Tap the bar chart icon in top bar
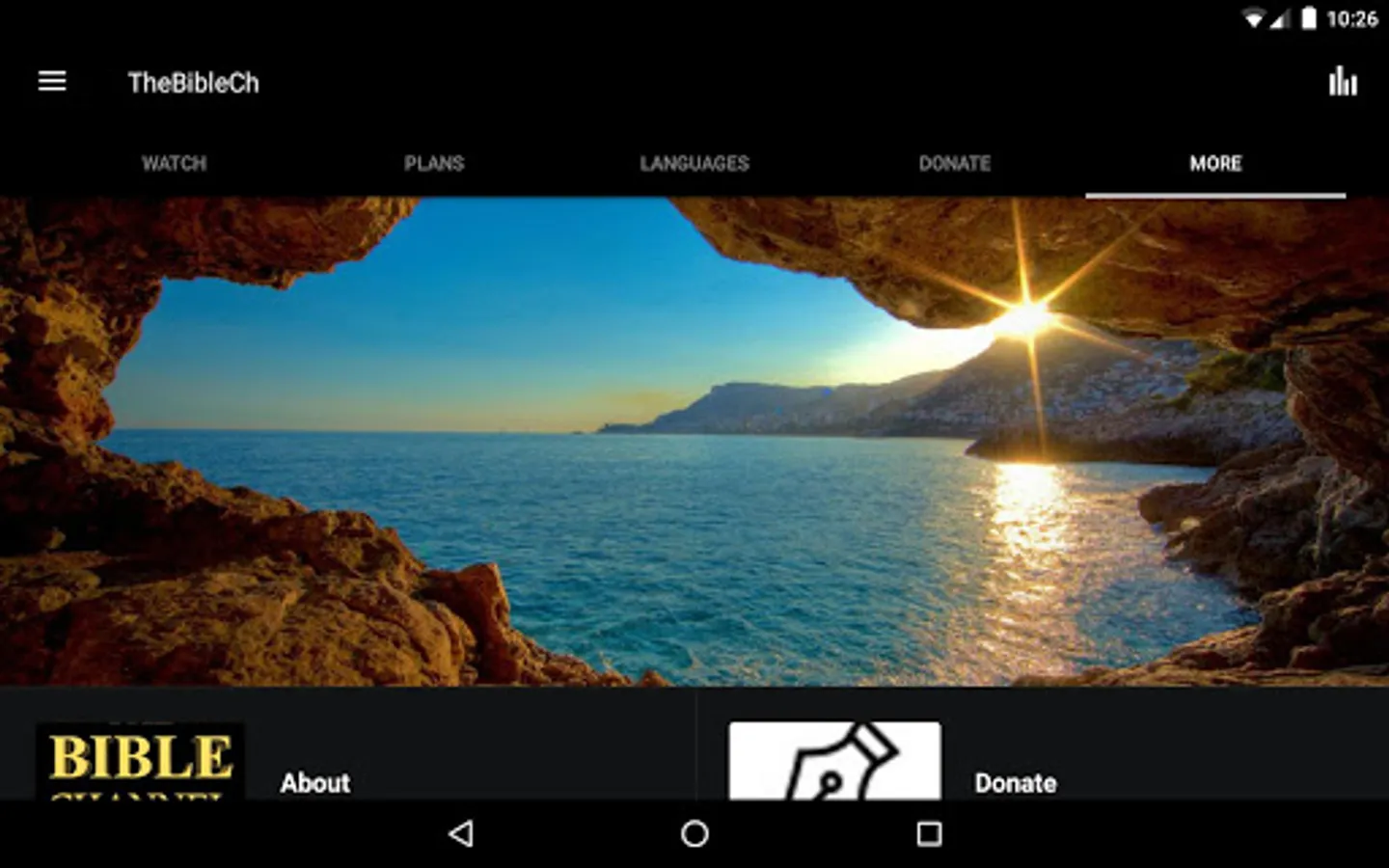1389x868 pixels. 1343,82
